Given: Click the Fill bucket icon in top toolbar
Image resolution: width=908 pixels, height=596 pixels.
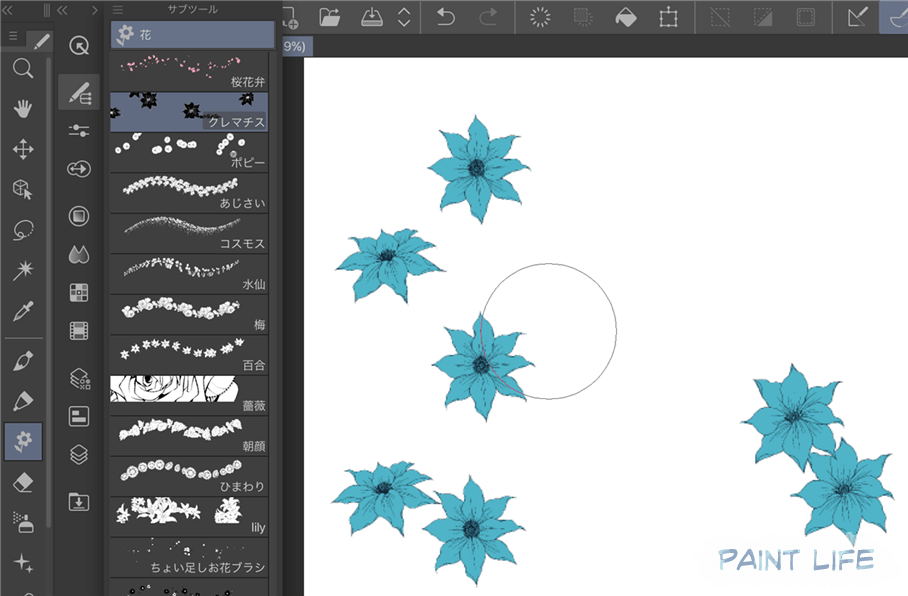Looking at the screenshot, I should pyautogui.click(x=625, y=17).
